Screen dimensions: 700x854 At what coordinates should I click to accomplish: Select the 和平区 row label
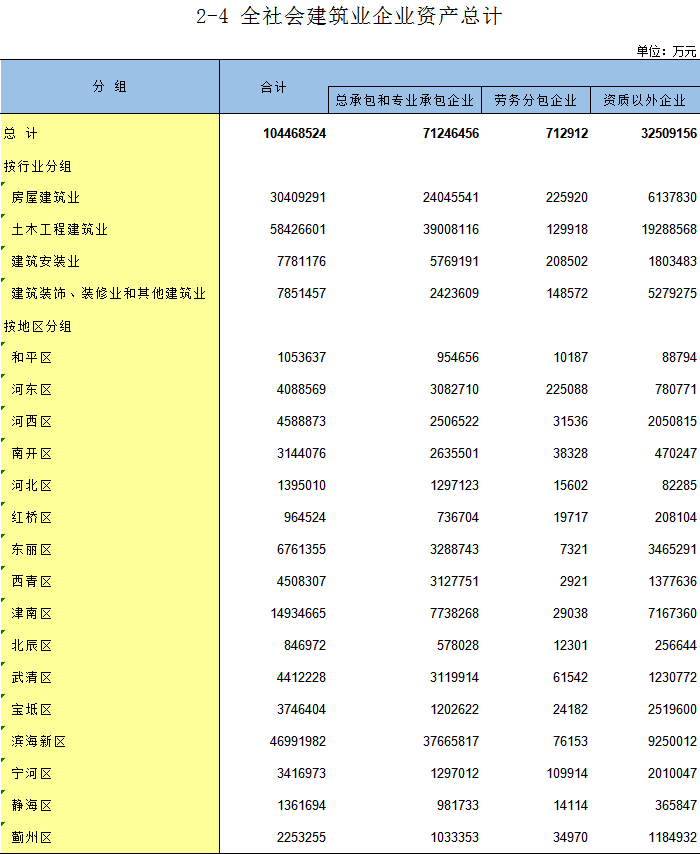pyautogui.click(x=32, y=357)
